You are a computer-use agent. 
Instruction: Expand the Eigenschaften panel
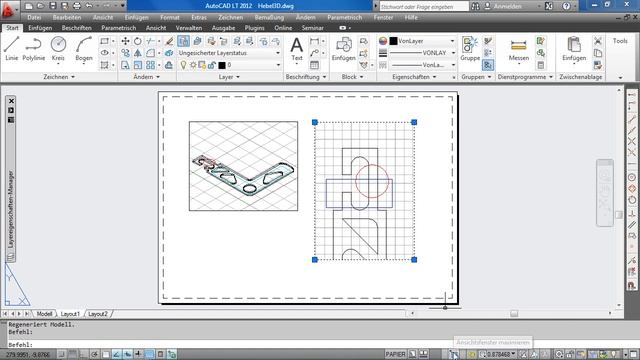414,77
